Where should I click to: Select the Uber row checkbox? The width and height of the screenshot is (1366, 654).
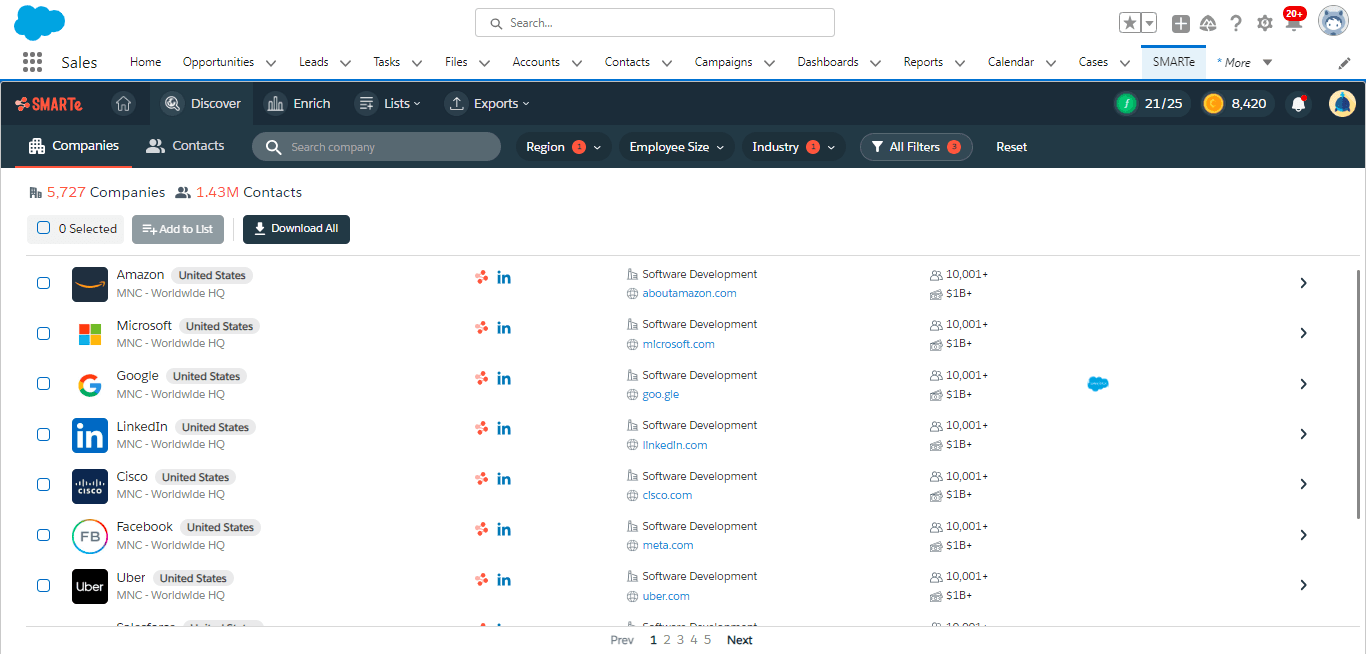pos(44,585)
